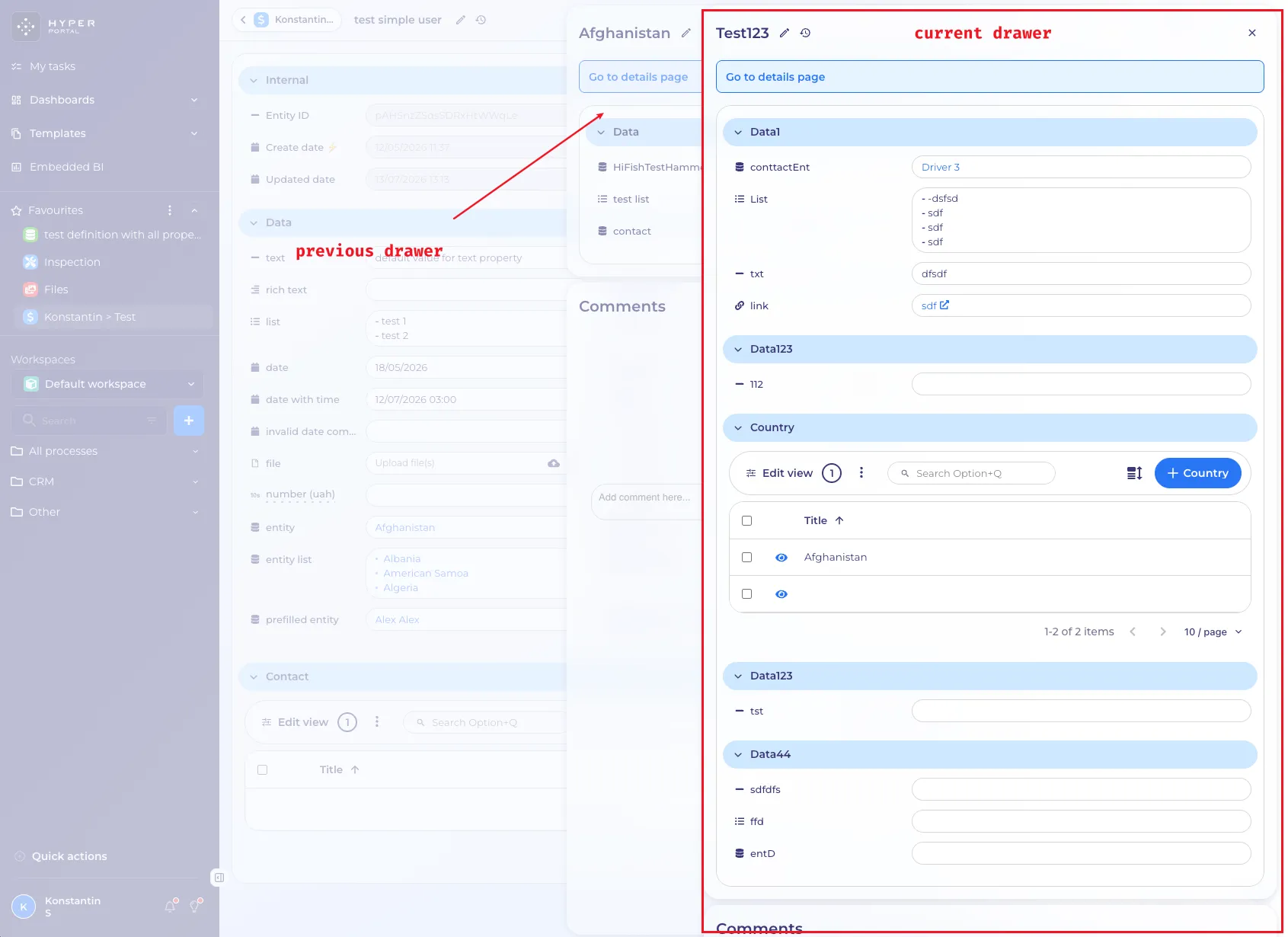Expand Templates menu in sidebar
1288x937 pixels.
pos(194,133)
